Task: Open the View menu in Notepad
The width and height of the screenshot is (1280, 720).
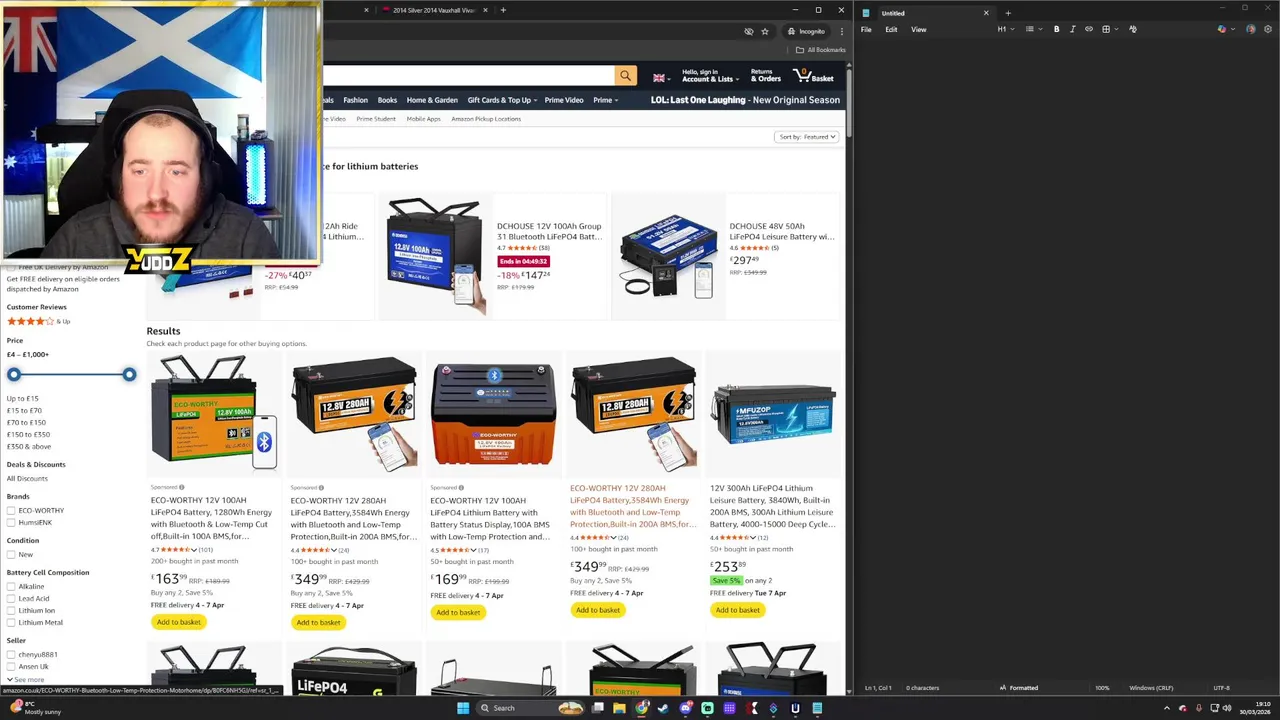Action: pos(918,29)
